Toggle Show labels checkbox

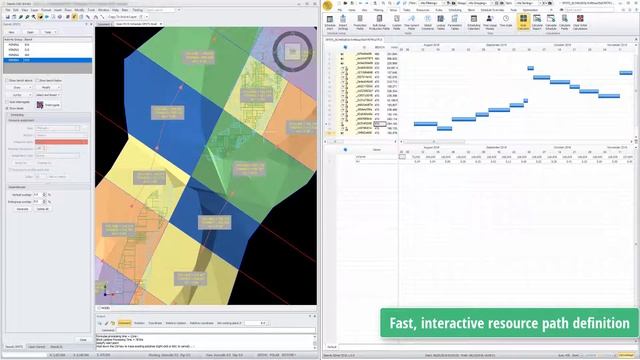(x=7, y=108)
